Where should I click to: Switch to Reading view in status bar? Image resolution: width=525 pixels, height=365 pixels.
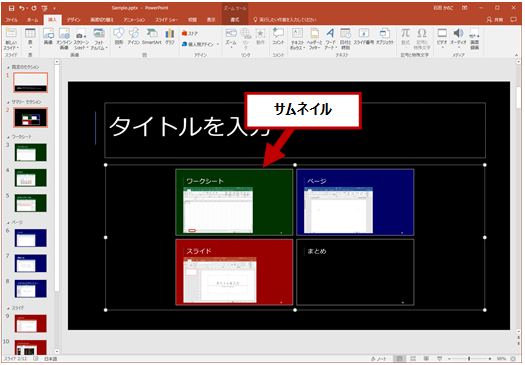pos(426,359)
